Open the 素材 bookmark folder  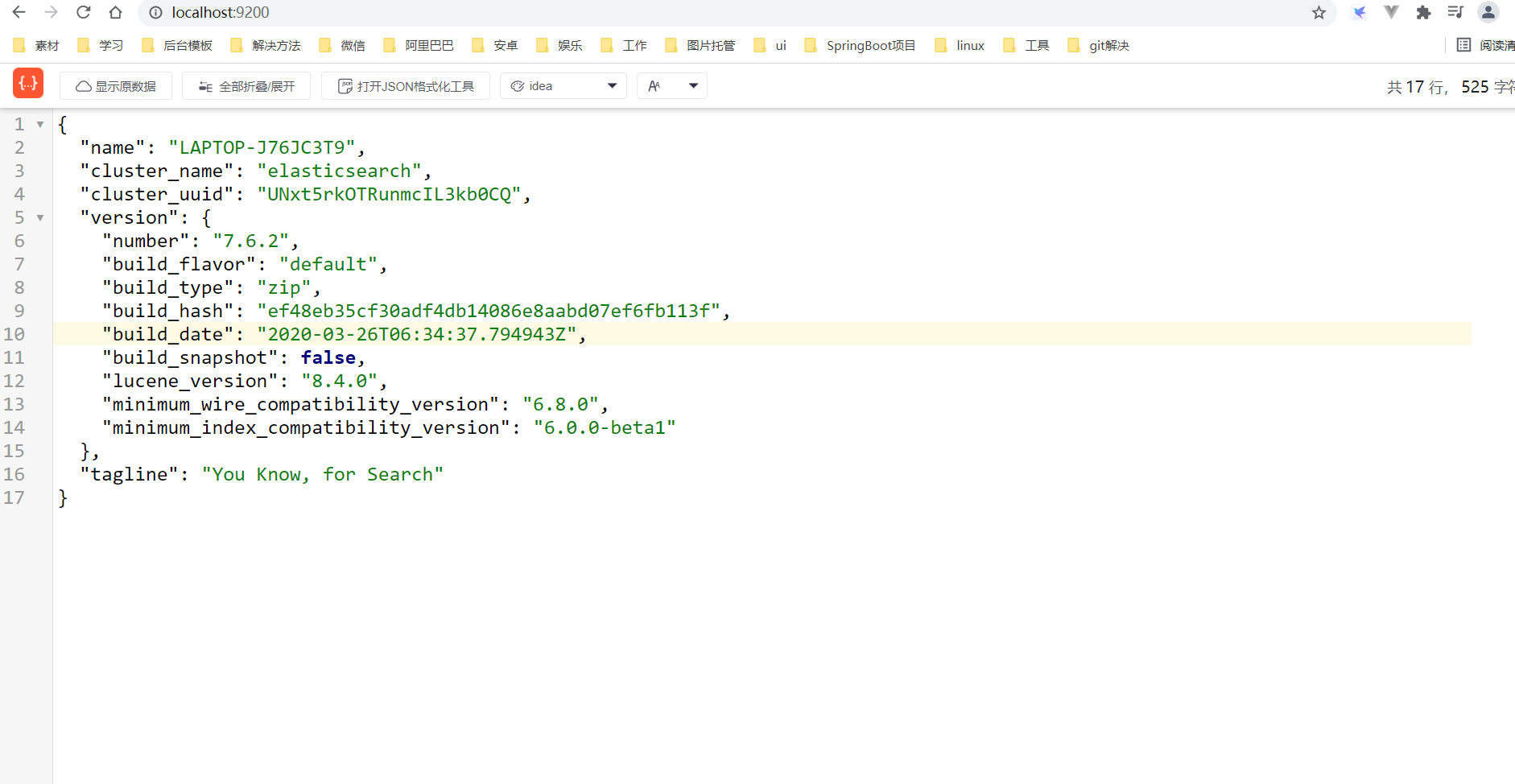point(37,45)
